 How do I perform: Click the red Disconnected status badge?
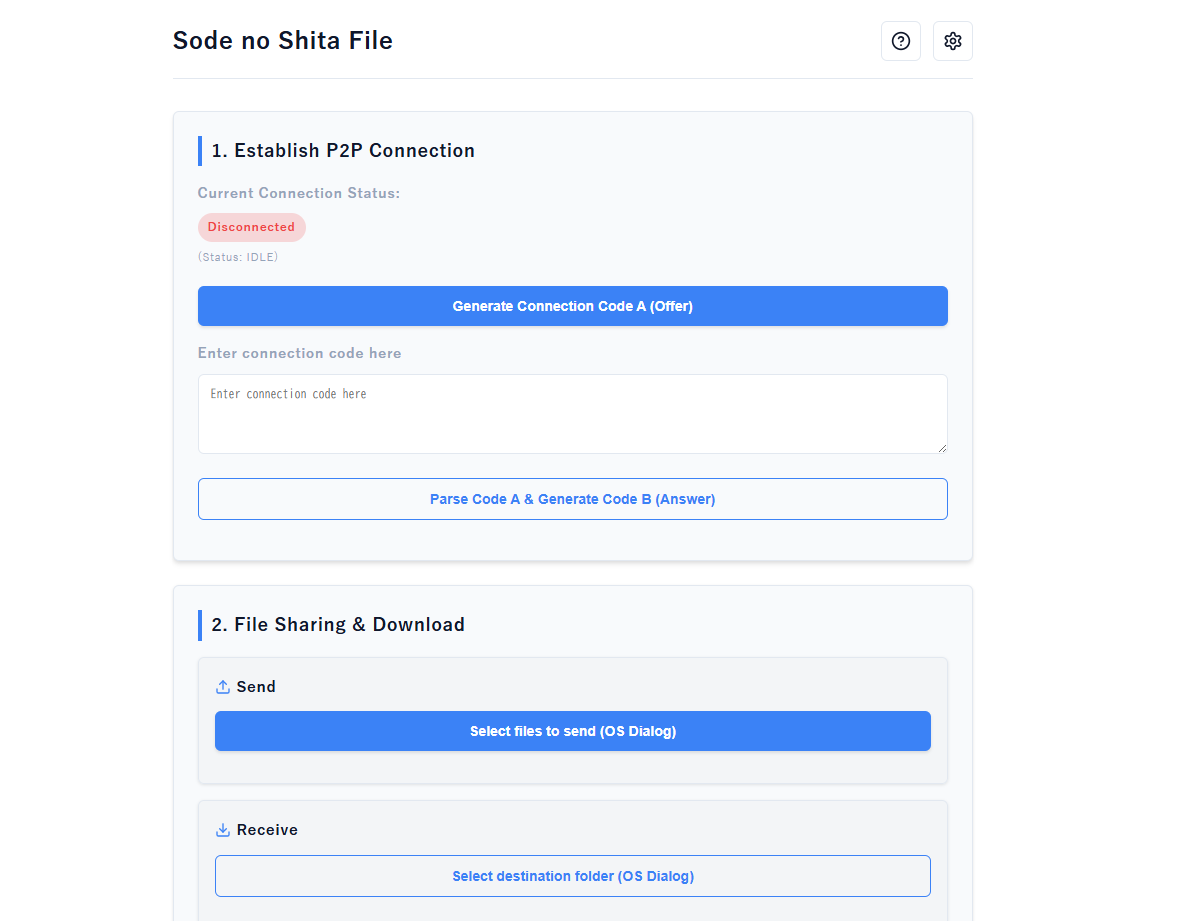point(251,227)
